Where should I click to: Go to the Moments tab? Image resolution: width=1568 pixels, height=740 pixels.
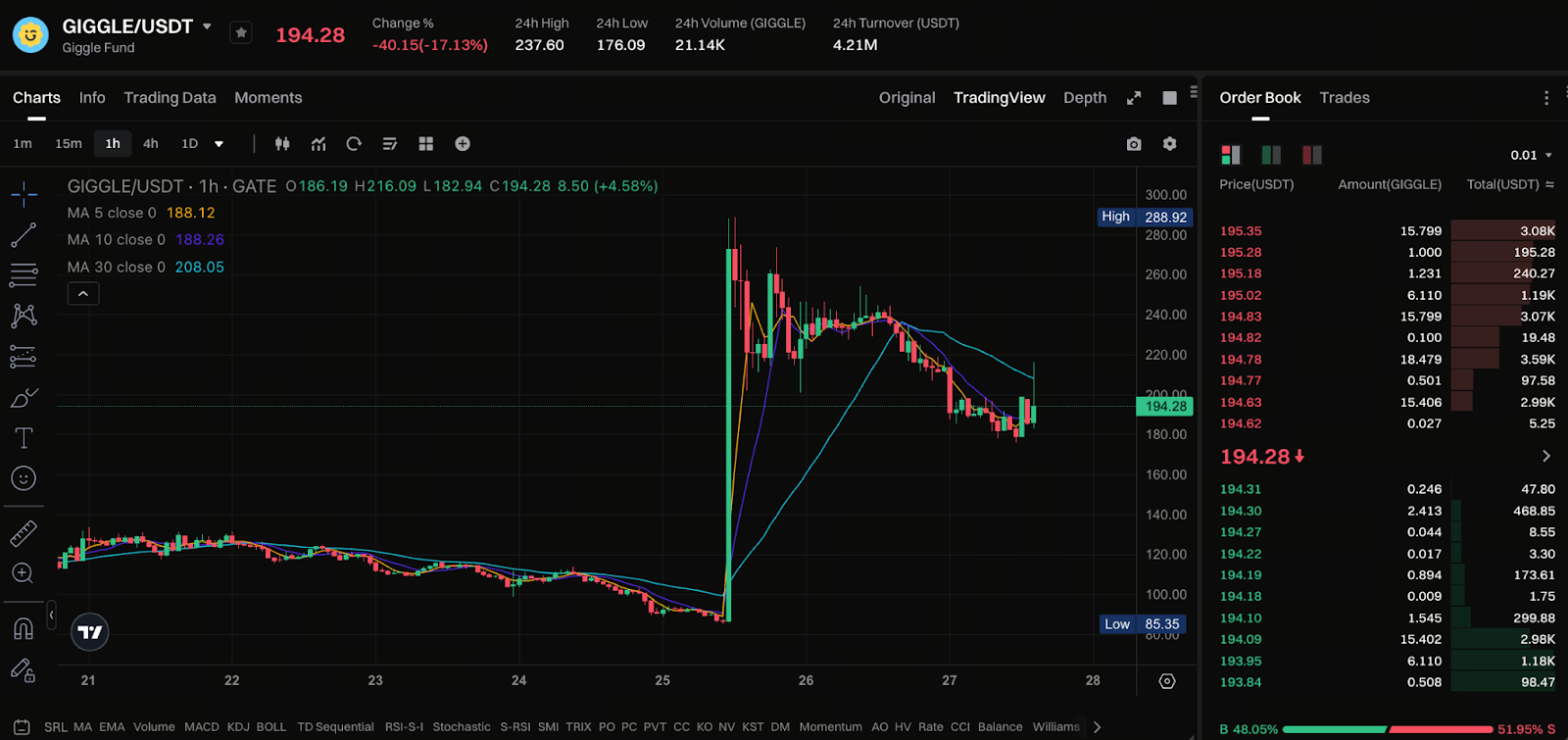pos(269,98)
